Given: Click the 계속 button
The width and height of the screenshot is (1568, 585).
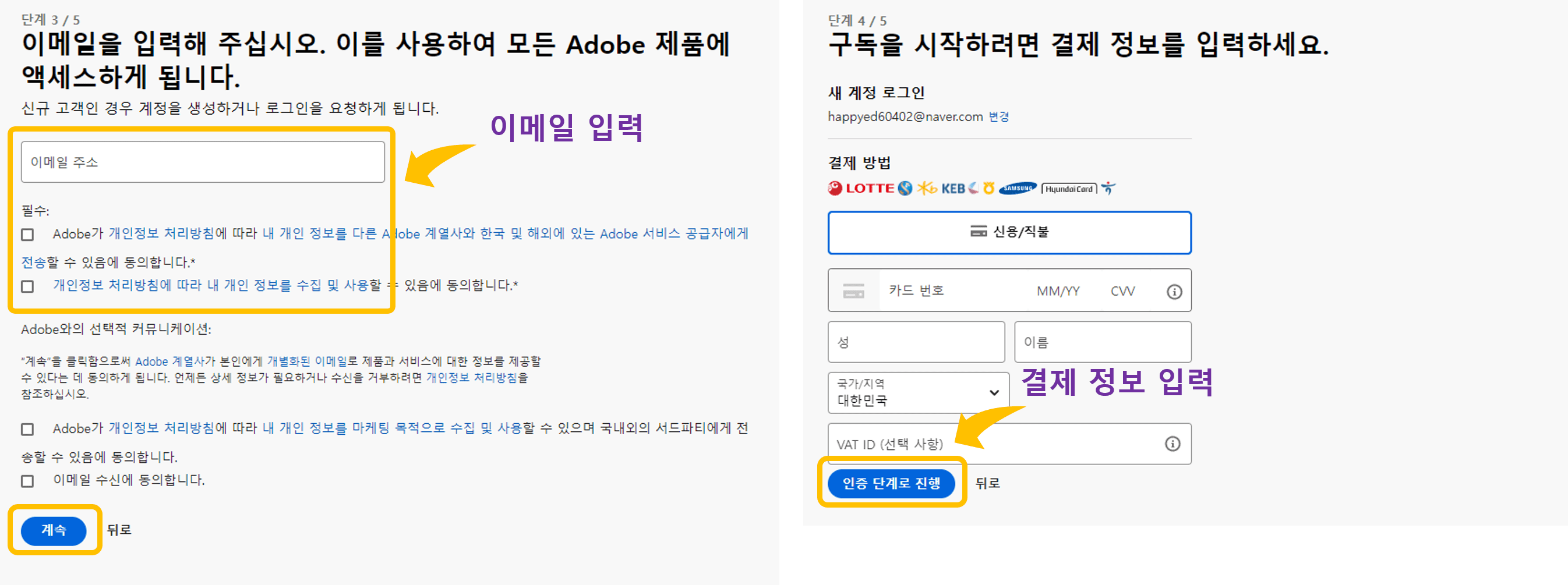Looking at the screenshot, I should point(54,531).
